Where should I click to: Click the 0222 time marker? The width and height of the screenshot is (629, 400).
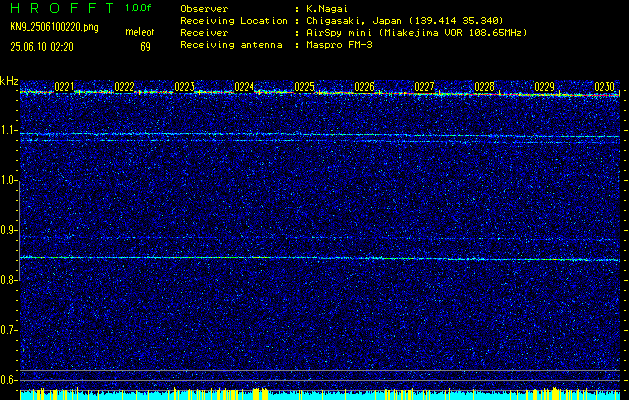[124, 87]
